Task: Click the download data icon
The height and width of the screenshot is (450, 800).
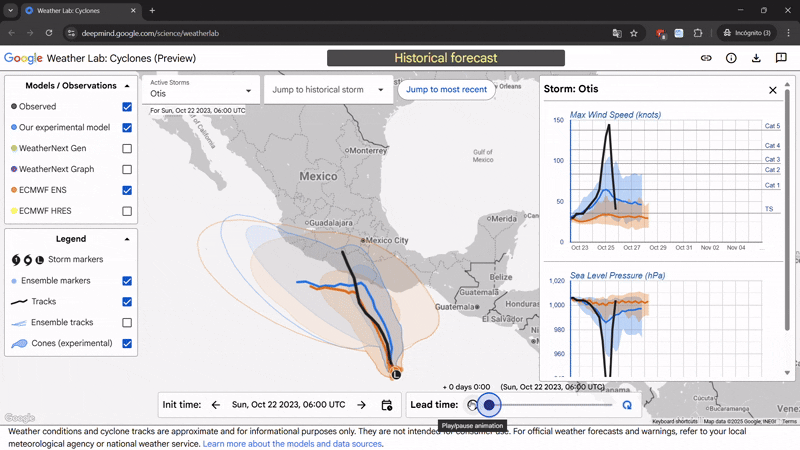Action: [x=756, y=58]
